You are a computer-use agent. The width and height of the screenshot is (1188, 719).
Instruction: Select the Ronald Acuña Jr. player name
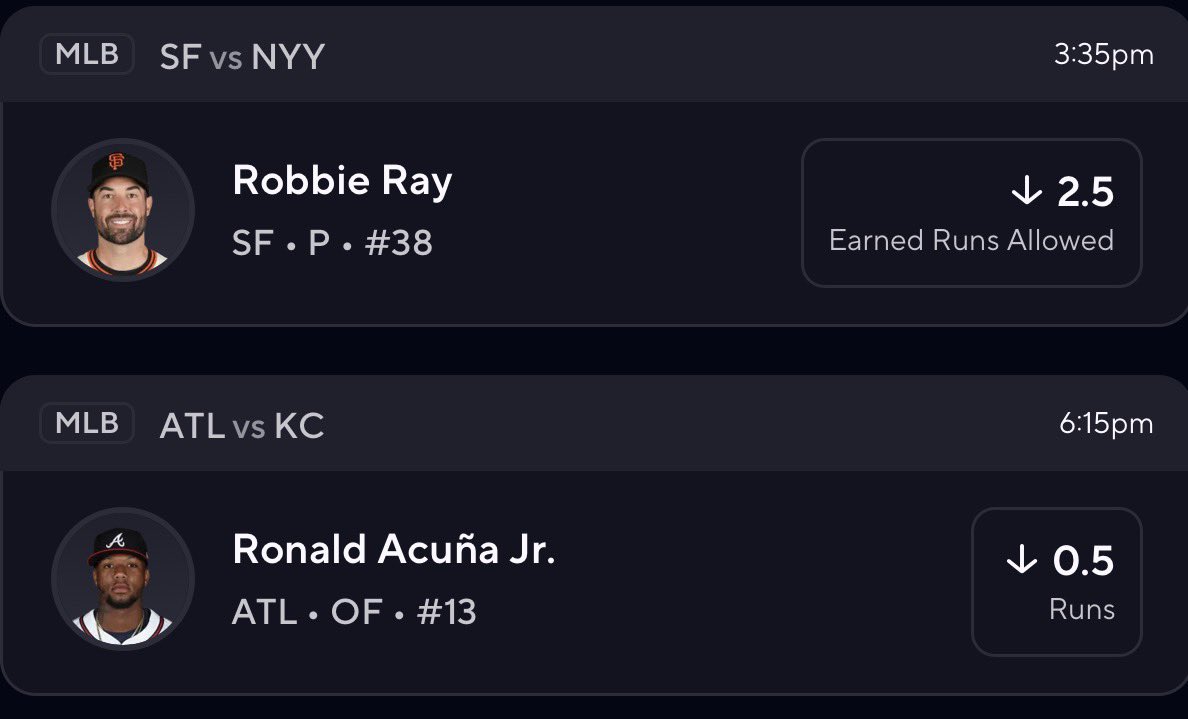coord(394,550)
